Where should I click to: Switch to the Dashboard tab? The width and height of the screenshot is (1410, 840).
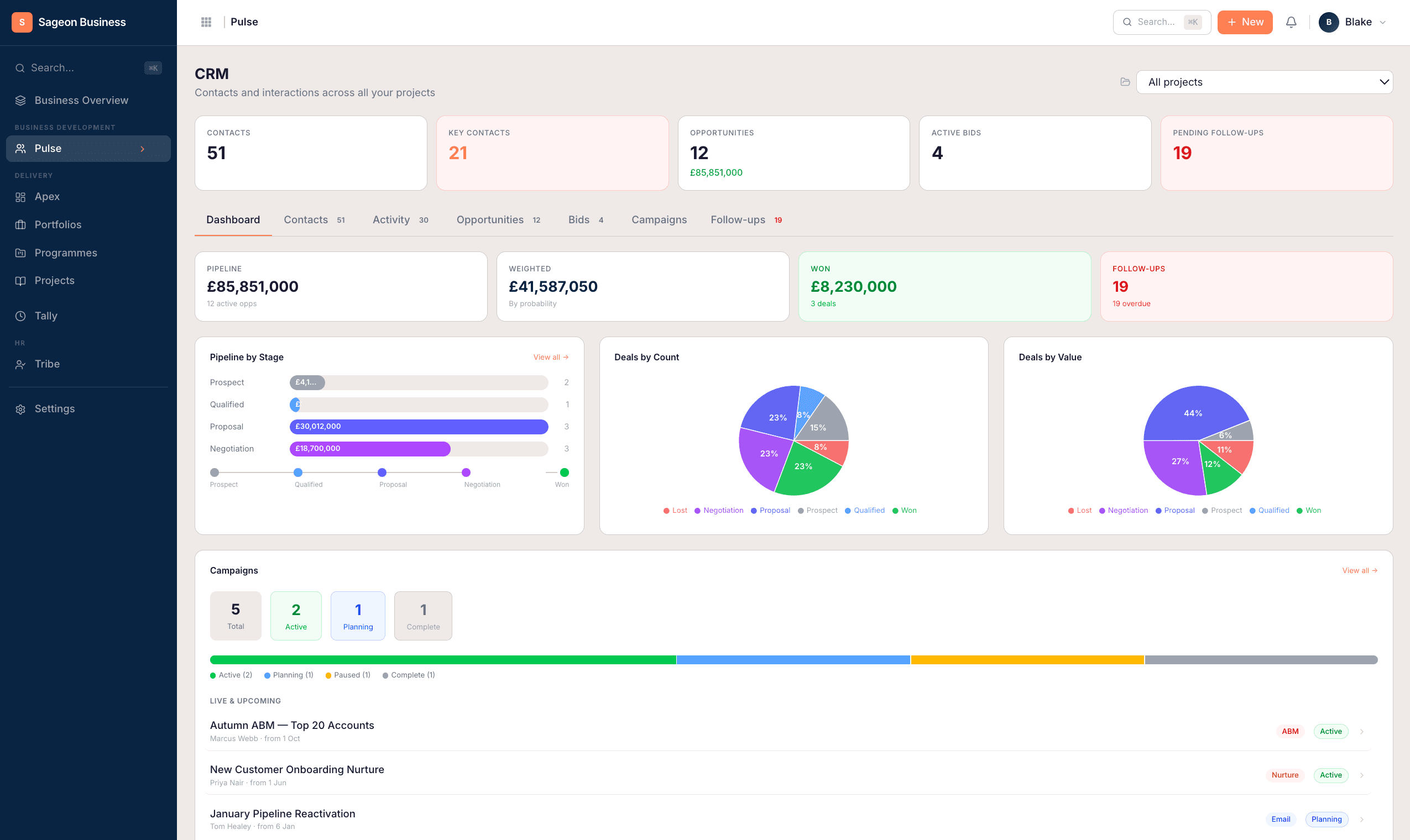(x=233, y=219)
